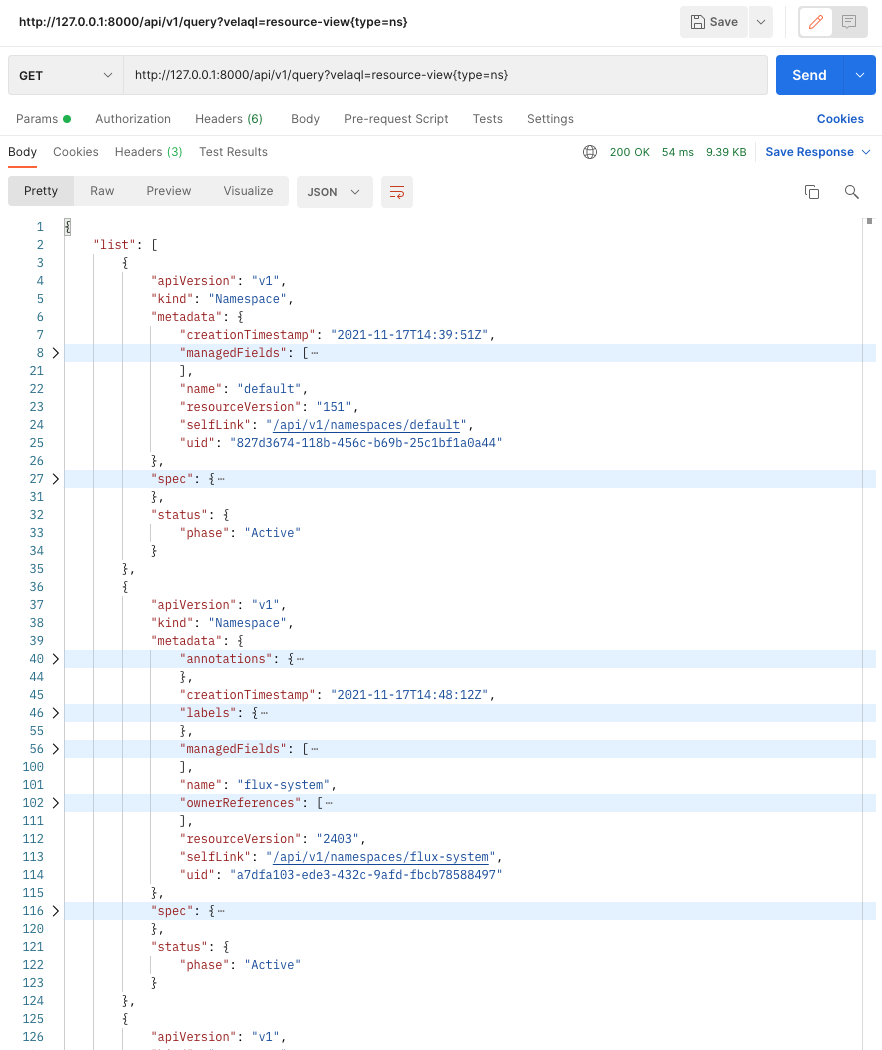Click the "list" key on line 2
This screenshot has height=1050, width=882.
click(115, 244)
